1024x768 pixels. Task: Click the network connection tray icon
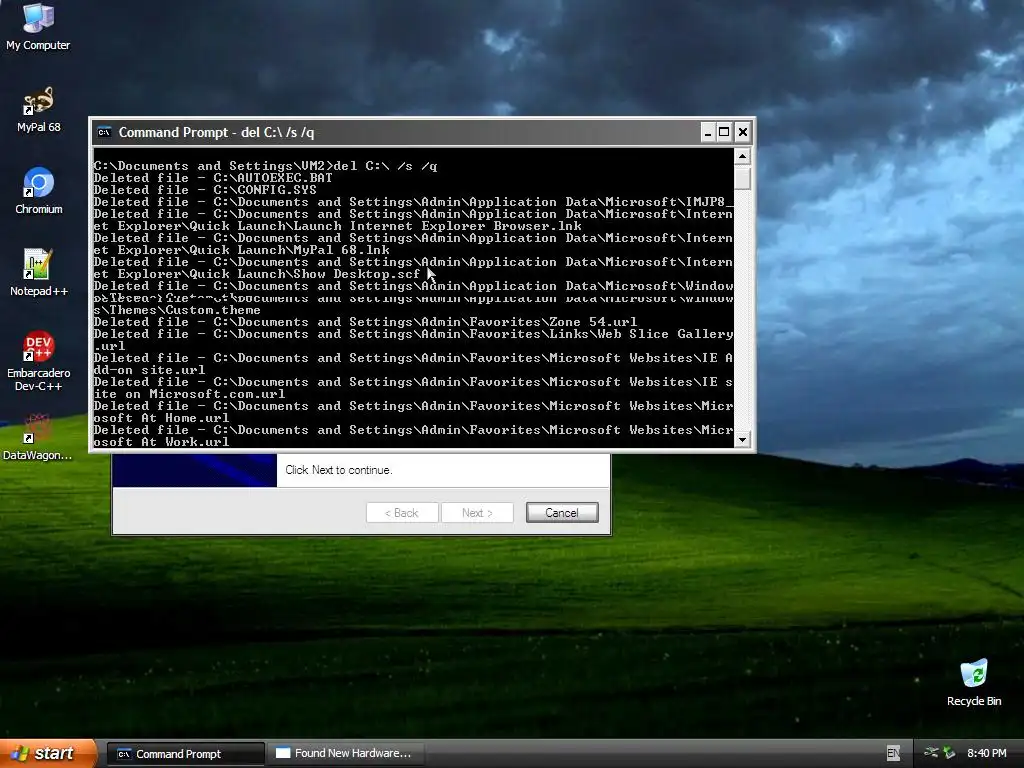[x=931, y=753]
